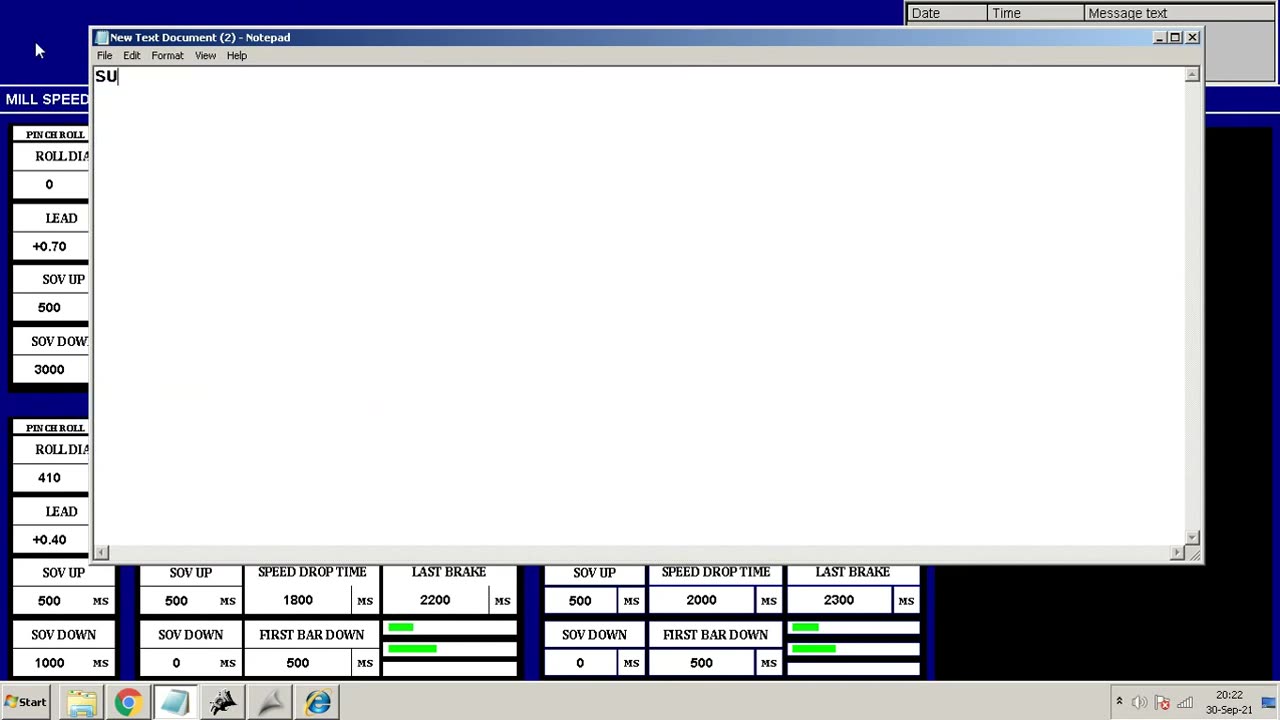
Task: Open the Format menu in Notepad
Action: (167, 56)
